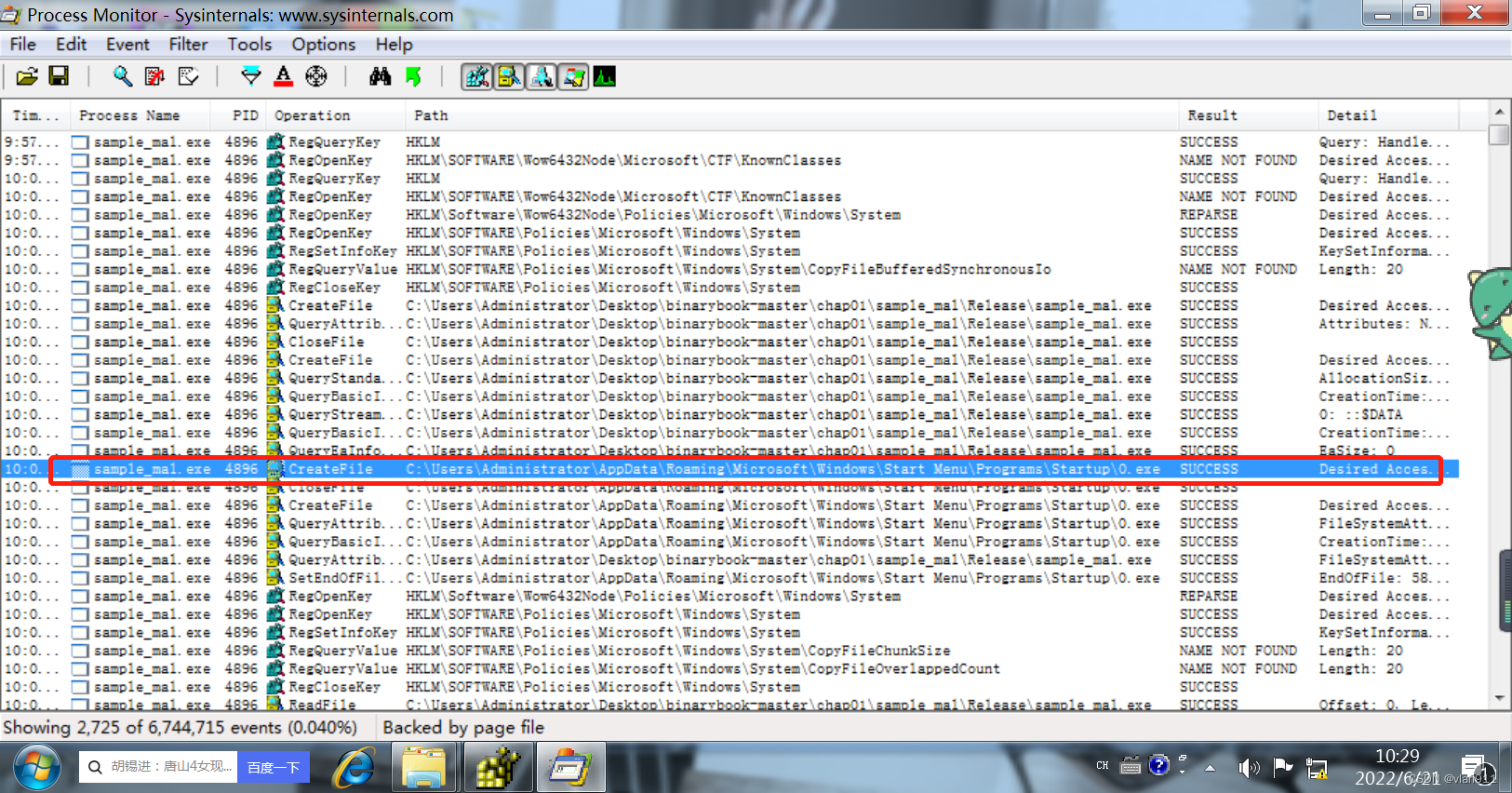Viewport: 1512px width, 793px height.
Task: Open the Tools menu
Action: (x=249, y=44)
